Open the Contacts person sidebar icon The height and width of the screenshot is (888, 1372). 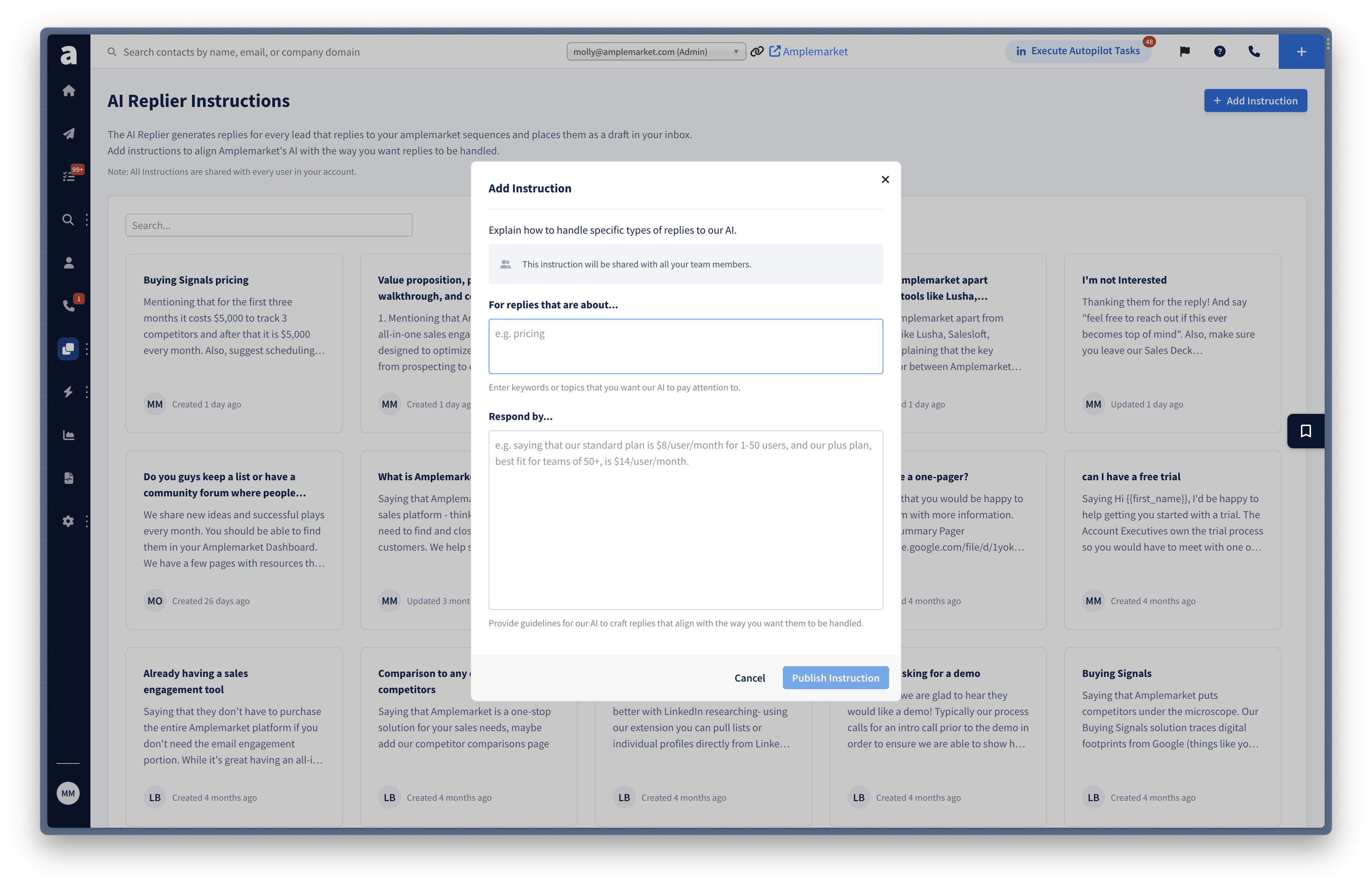point(69,263)
